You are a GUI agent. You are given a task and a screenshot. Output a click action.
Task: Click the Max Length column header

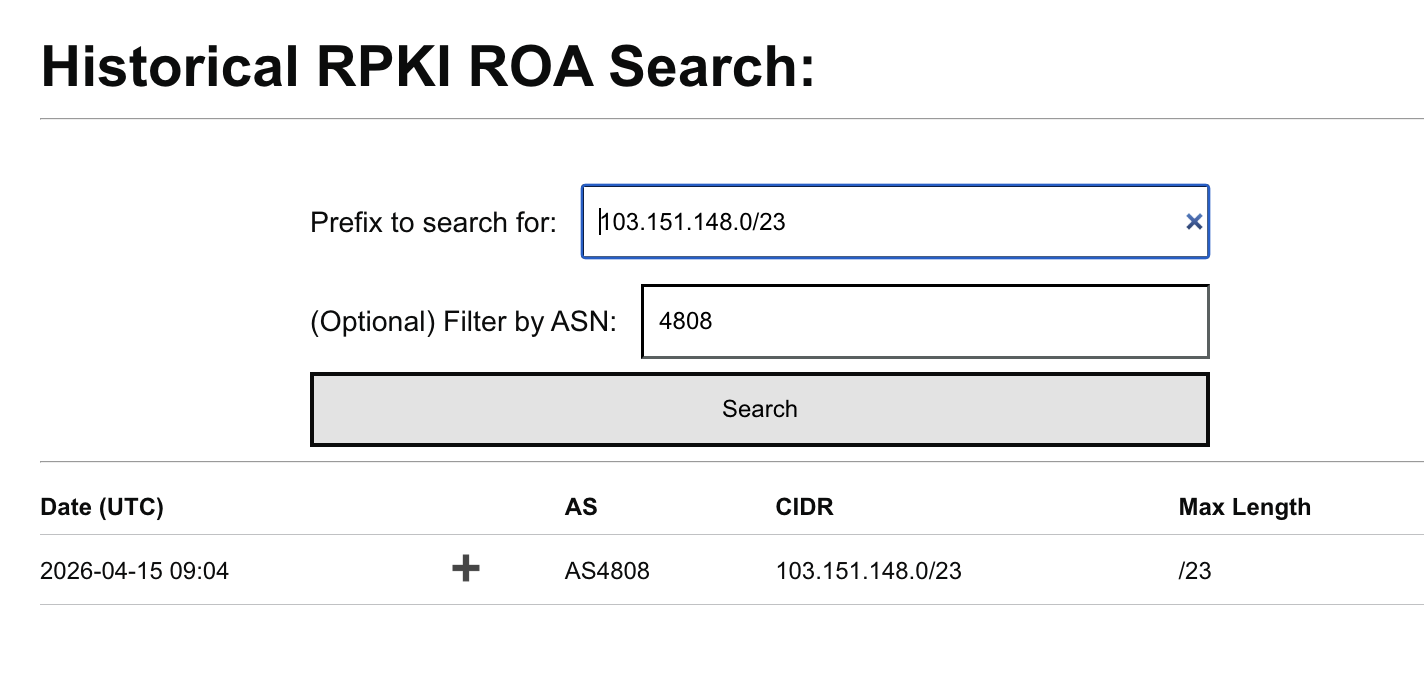[x=1245, y=507]
